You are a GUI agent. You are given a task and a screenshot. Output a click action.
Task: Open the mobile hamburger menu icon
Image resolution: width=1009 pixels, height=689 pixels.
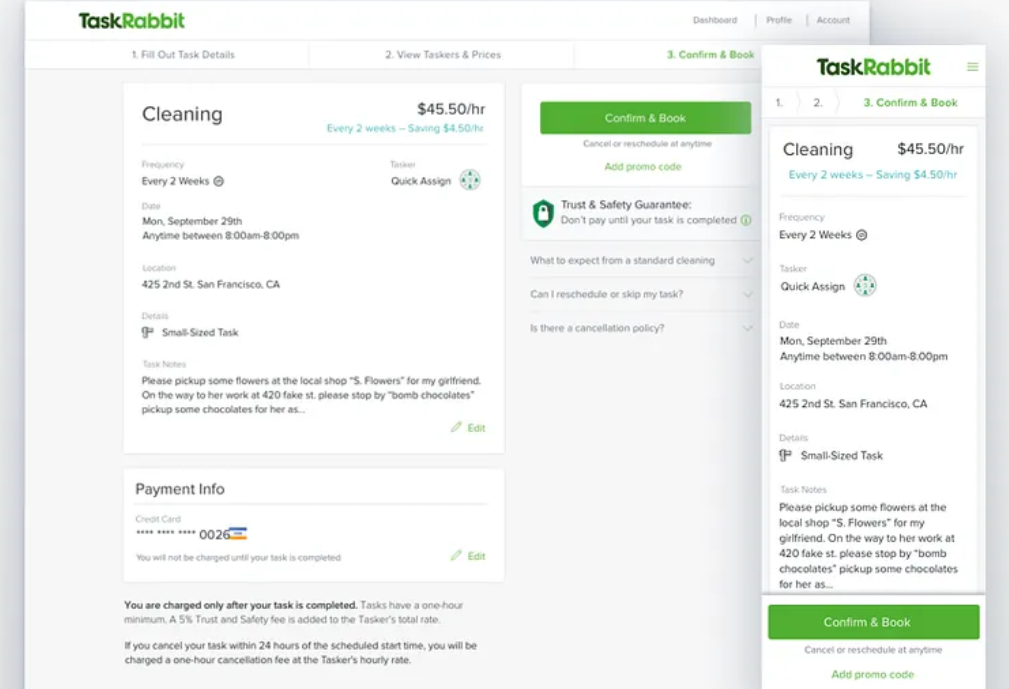[x=972, y=67]
